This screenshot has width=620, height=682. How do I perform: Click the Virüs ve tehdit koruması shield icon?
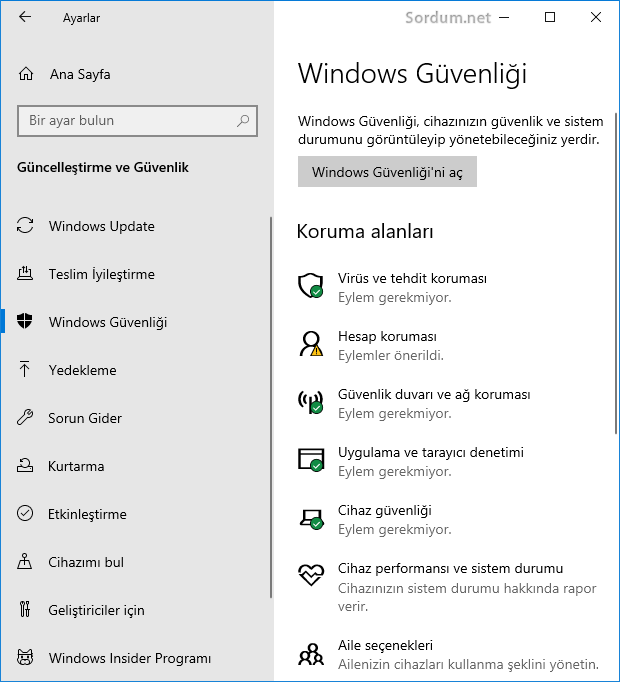[x=311, y=286]
